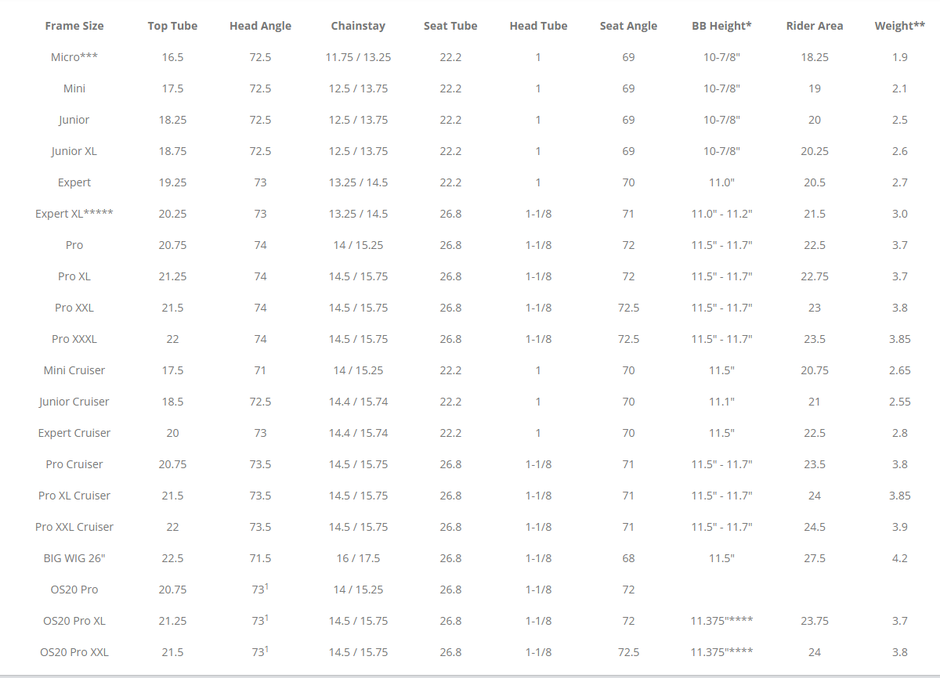
Task: Select the Head Tube column header
Action: click(538, 26)
